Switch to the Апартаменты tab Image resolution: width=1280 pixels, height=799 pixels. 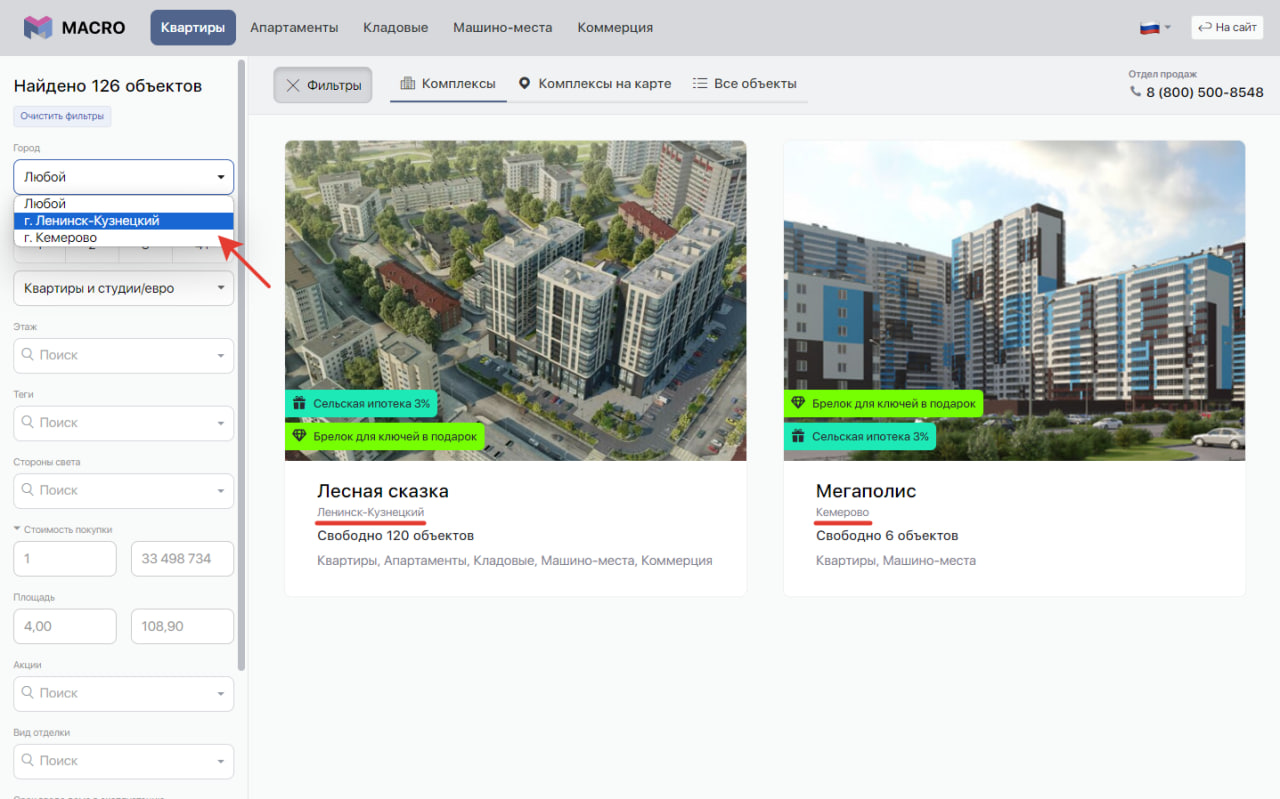click(294, 28)
